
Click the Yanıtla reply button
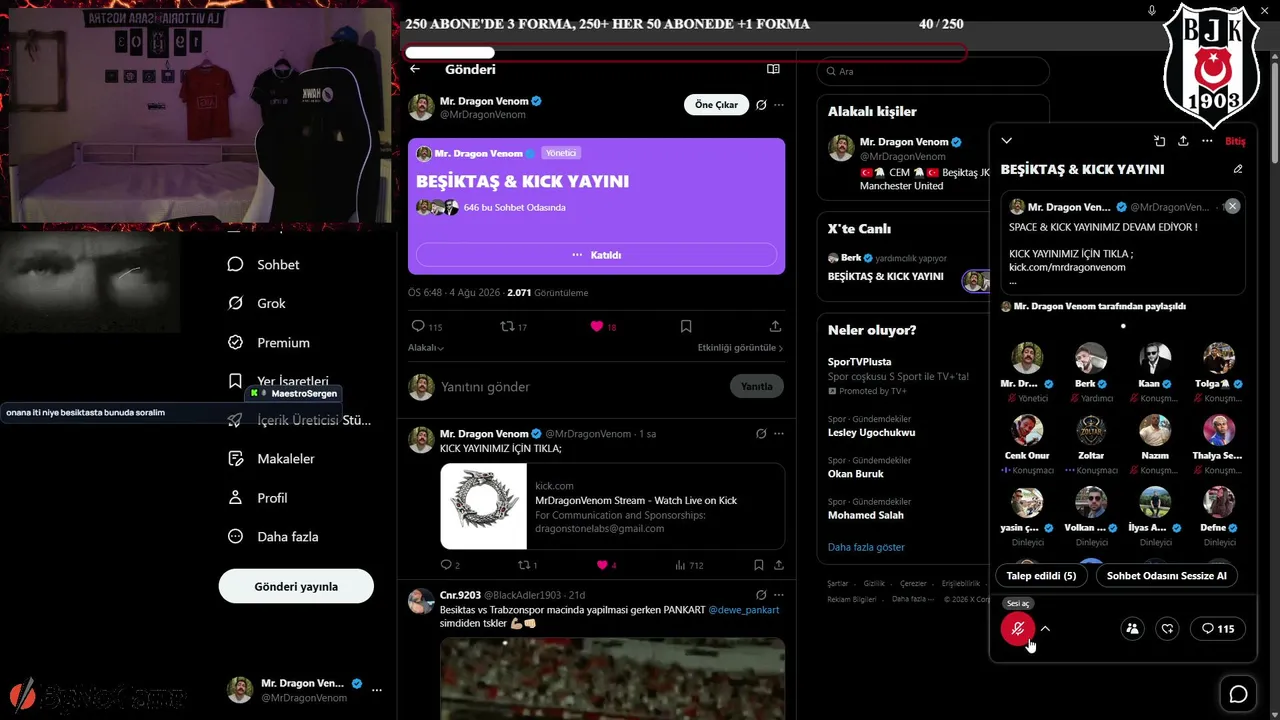pos(757,387)
